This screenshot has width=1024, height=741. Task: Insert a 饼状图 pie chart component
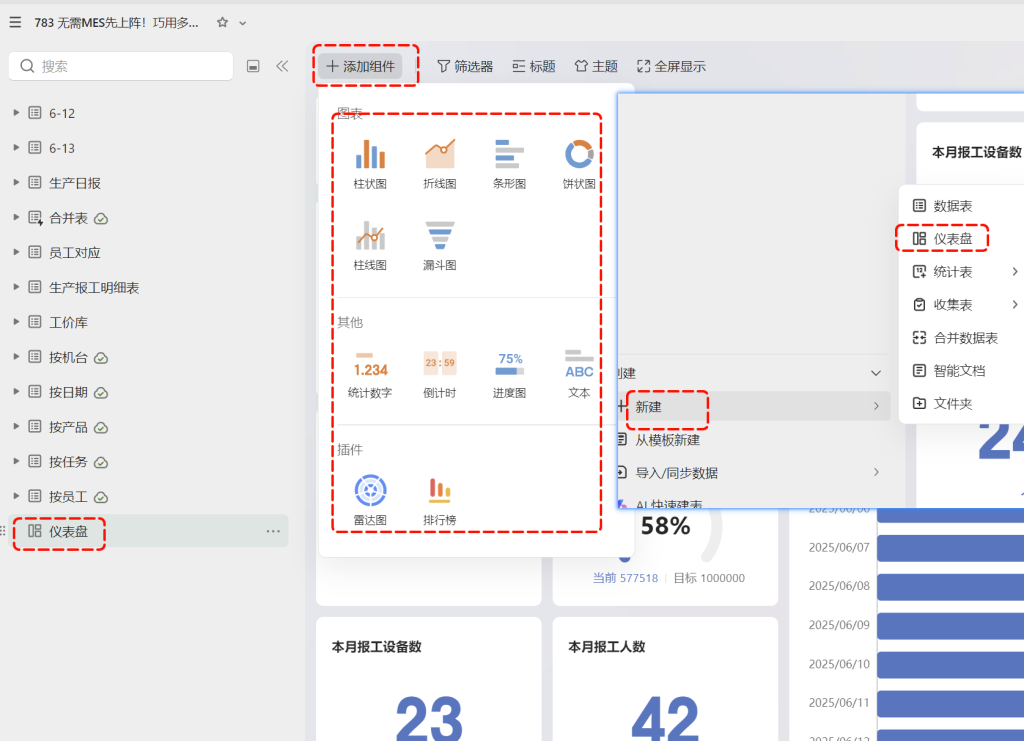click(x=579, y=163)
